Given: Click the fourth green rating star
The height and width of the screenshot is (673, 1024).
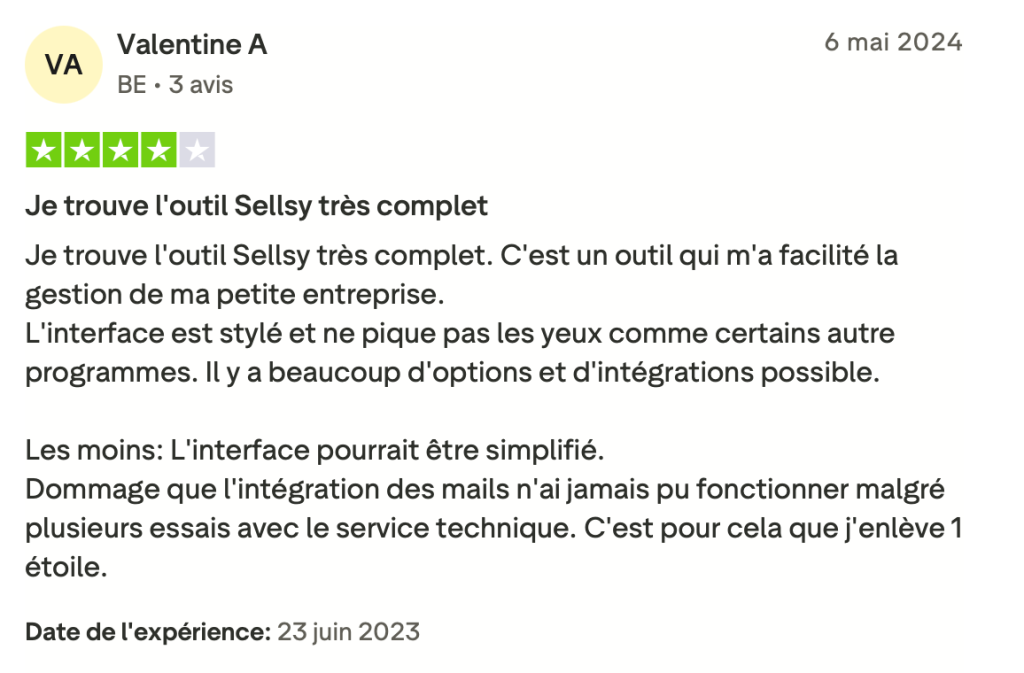Looking at the screenshot, I should [x=158, y=151].
